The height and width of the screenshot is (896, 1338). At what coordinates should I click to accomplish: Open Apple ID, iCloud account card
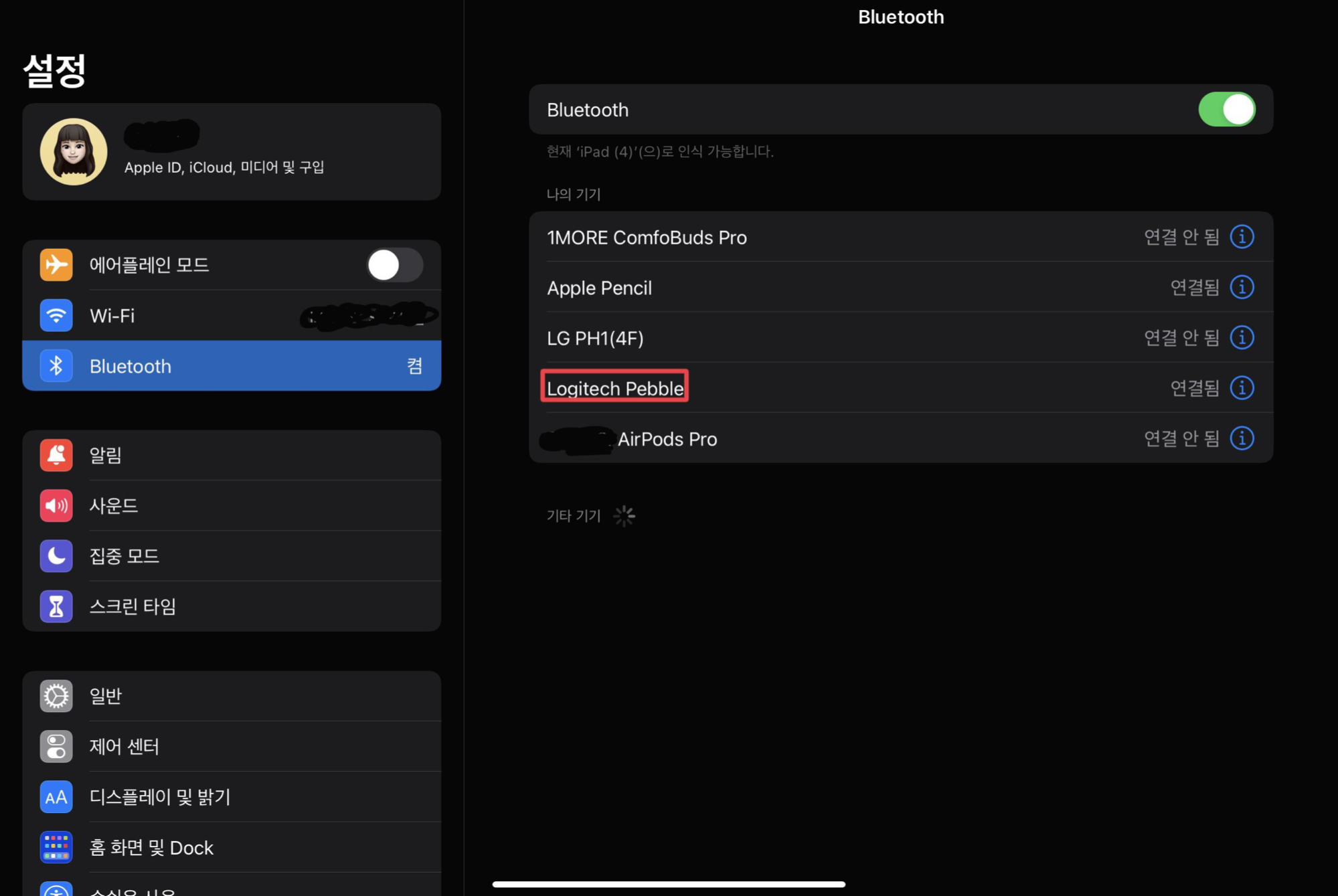tap(232, 152)
